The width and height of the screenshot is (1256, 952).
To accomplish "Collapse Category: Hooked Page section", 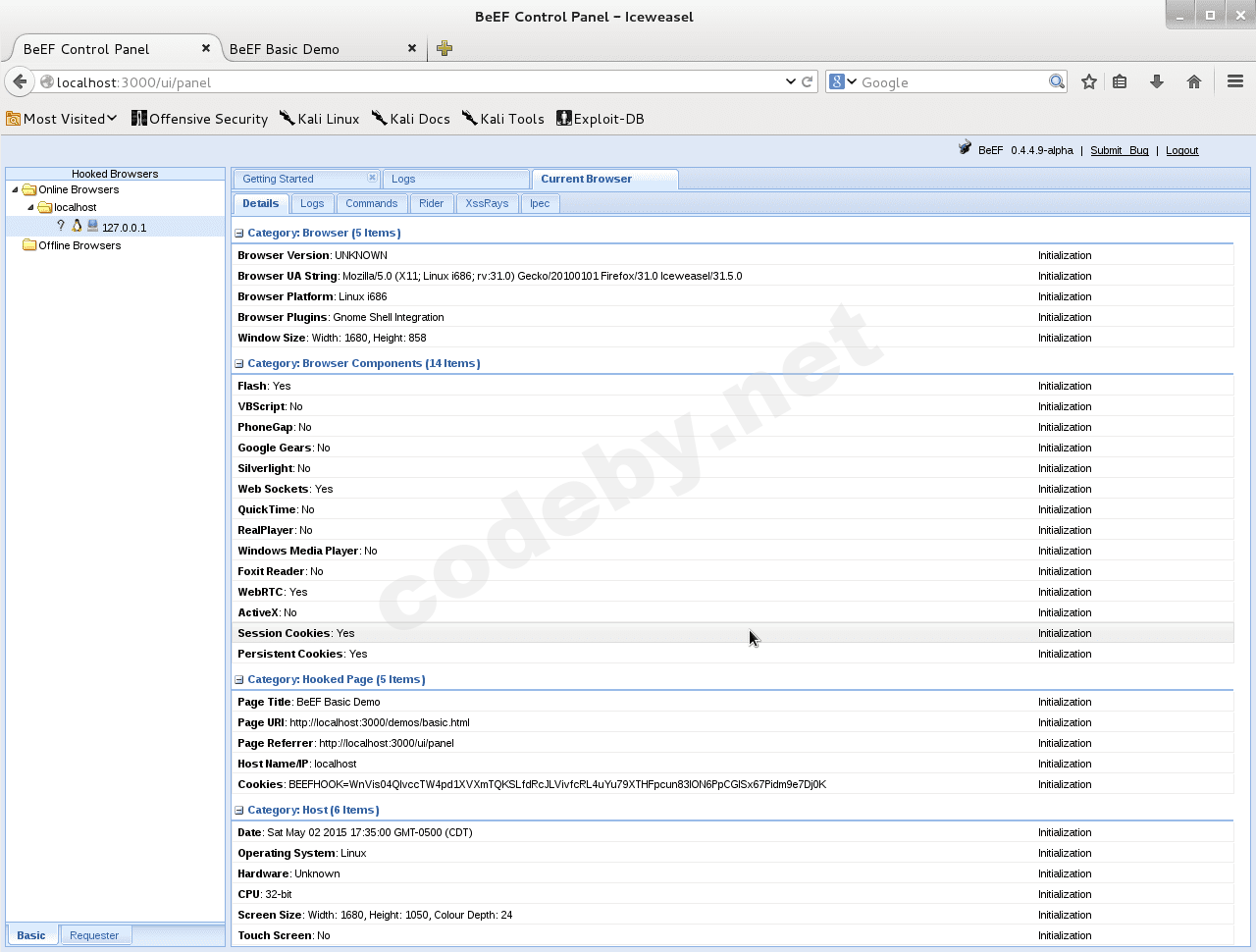I will point(238,680).
